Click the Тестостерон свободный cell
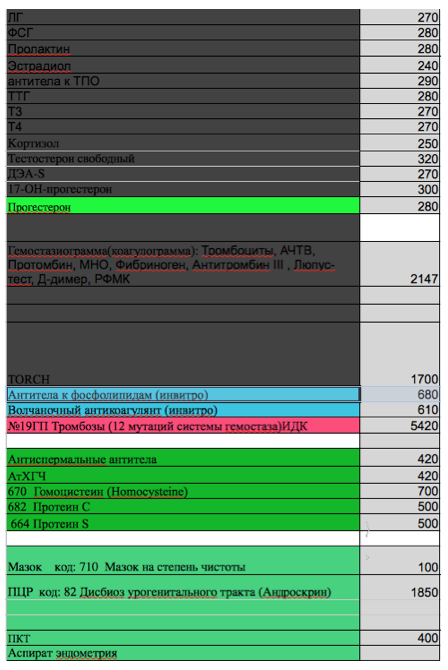 tap(183, 159)
